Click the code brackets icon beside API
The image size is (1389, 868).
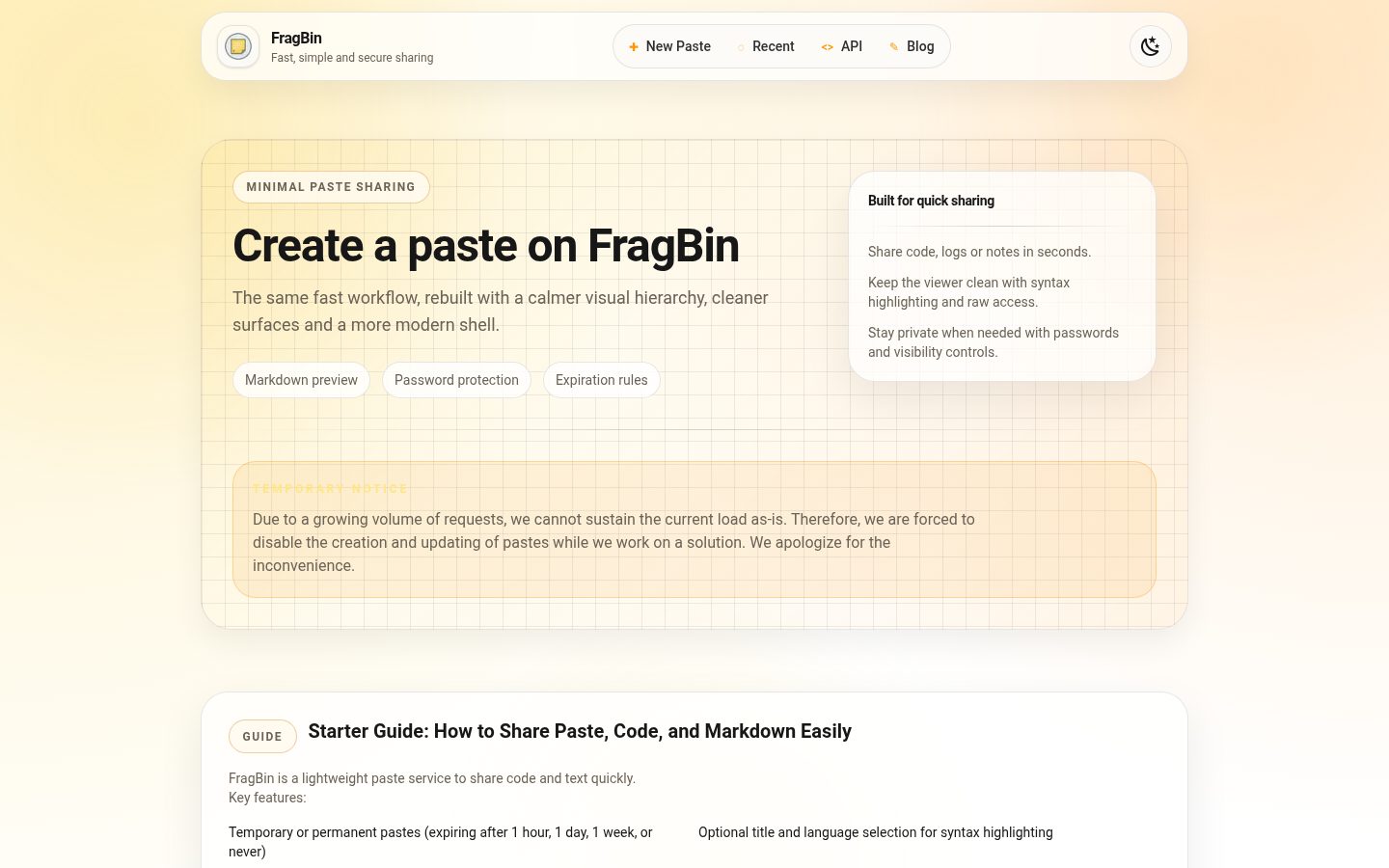(x=828, y=46)
